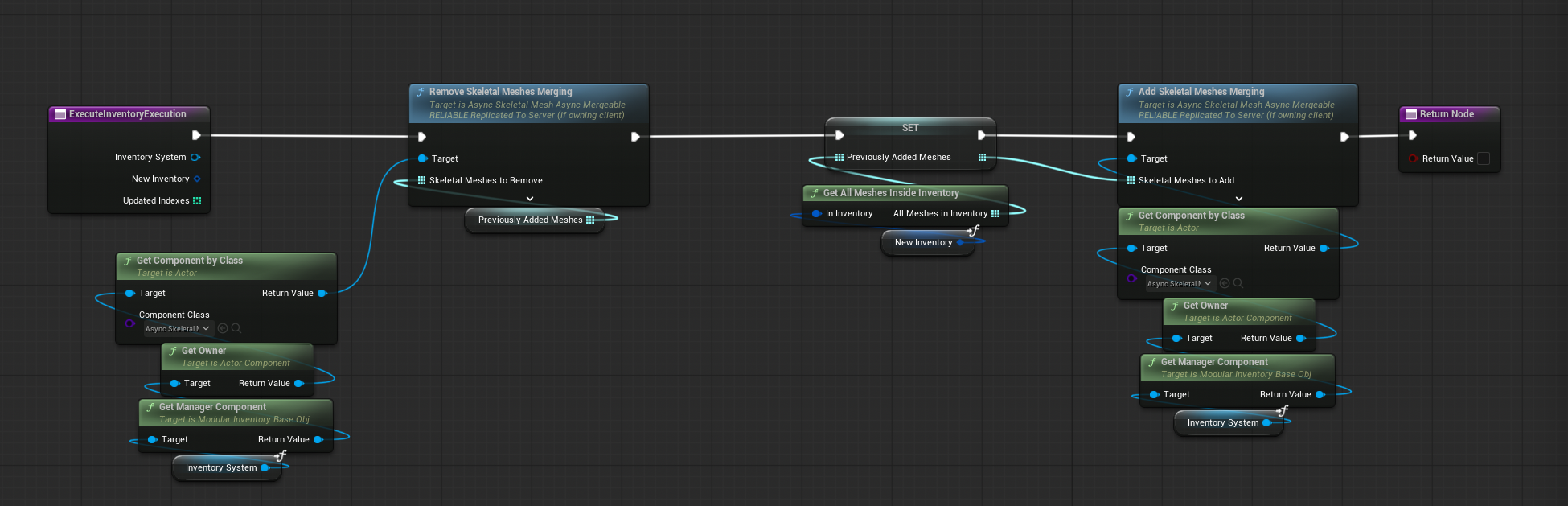Click the Return Value boolean pin on Return Node
The height and width of the screenshot is (506, 1568).
click(x=1413, y=158)
